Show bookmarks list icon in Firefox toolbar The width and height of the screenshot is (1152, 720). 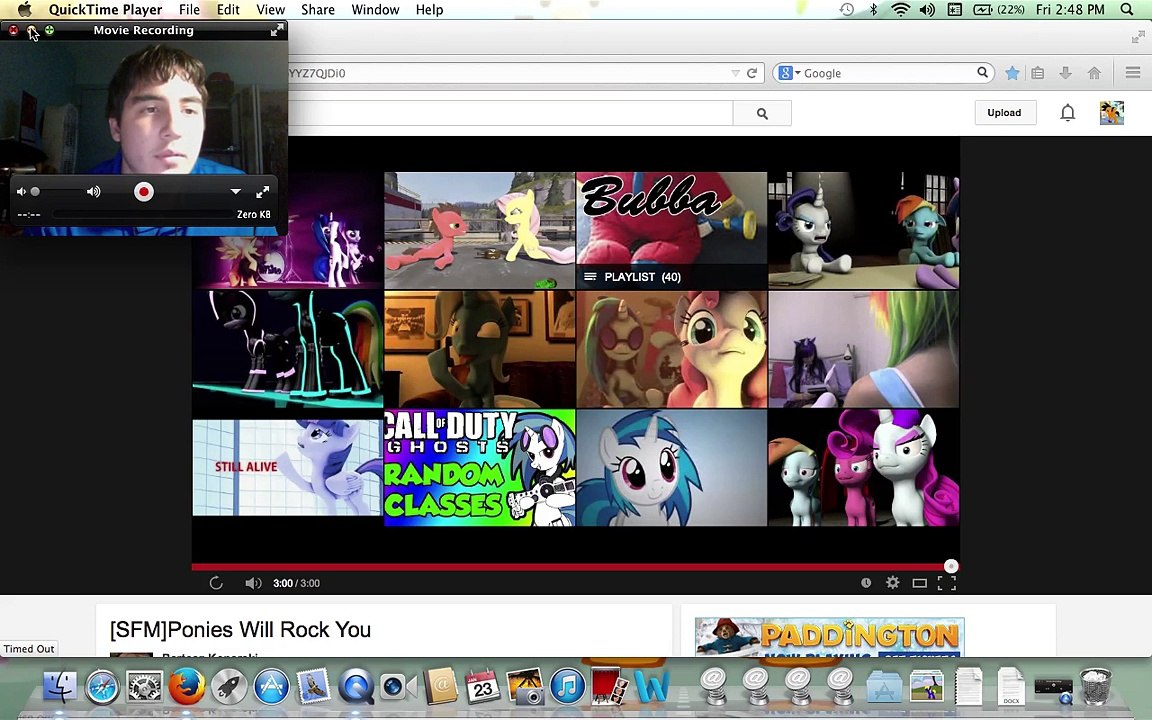point(1037,73)
